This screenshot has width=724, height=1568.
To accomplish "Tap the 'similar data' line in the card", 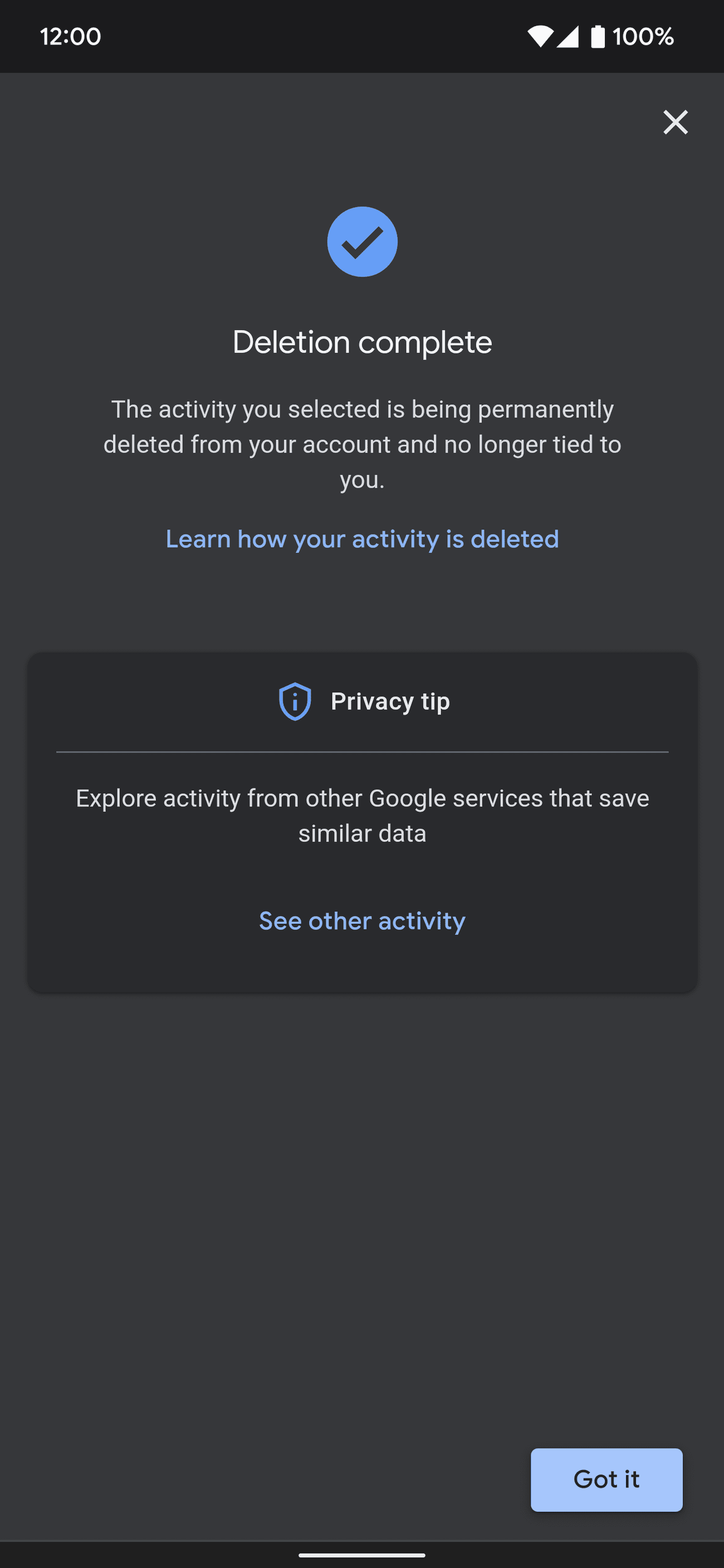I will click(x=363, y=834).
